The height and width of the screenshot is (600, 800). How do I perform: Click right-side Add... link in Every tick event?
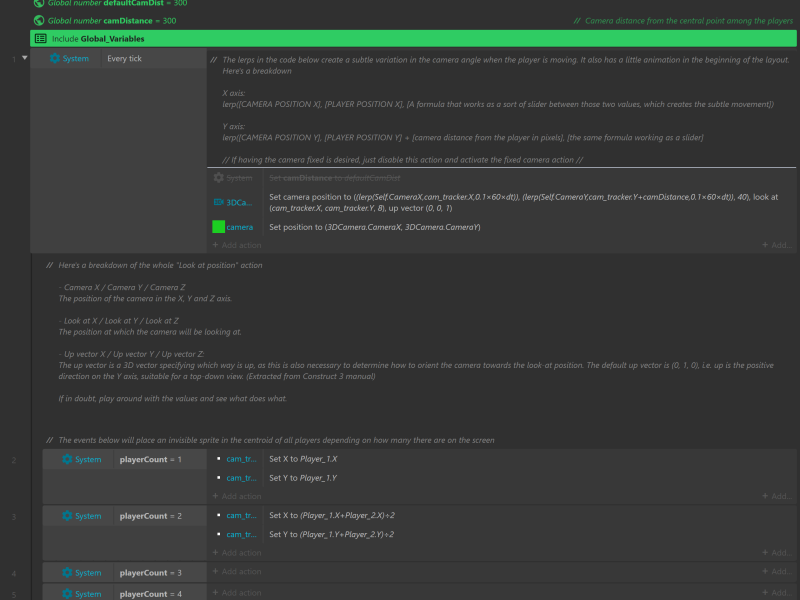[777, 245]
